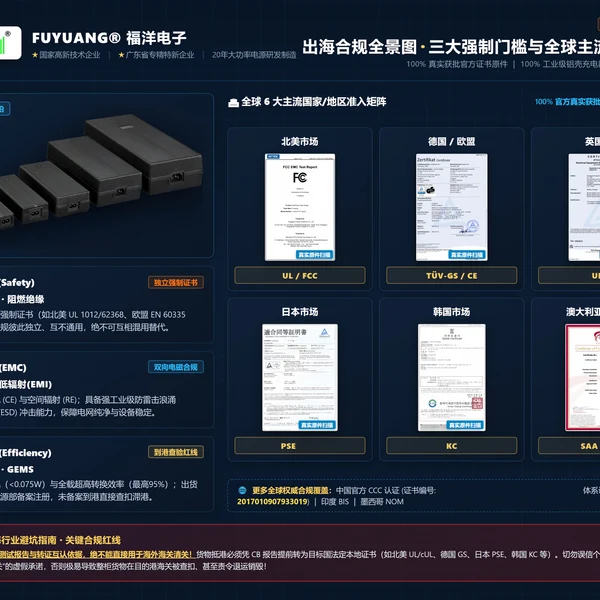Click the 印度 BIS text
This screenshot has height=600, width=600.
tap(335, 502)
